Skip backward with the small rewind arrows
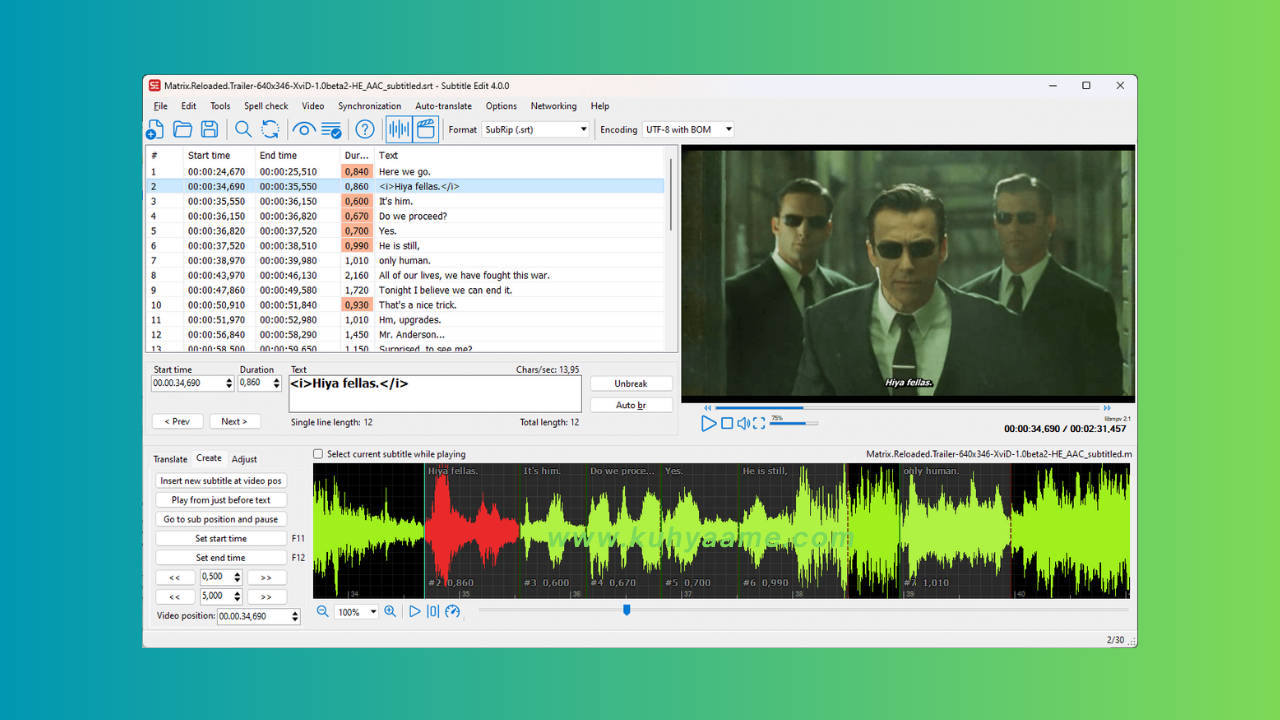Image resolution: width=1280 pixels, height=720 pixels. tap(708, 408)
